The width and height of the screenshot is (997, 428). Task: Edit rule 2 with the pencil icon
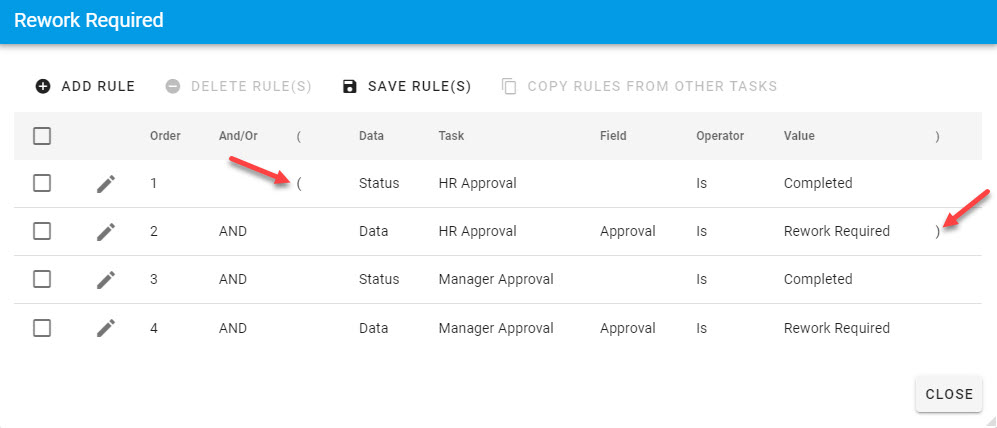point(106,232)
